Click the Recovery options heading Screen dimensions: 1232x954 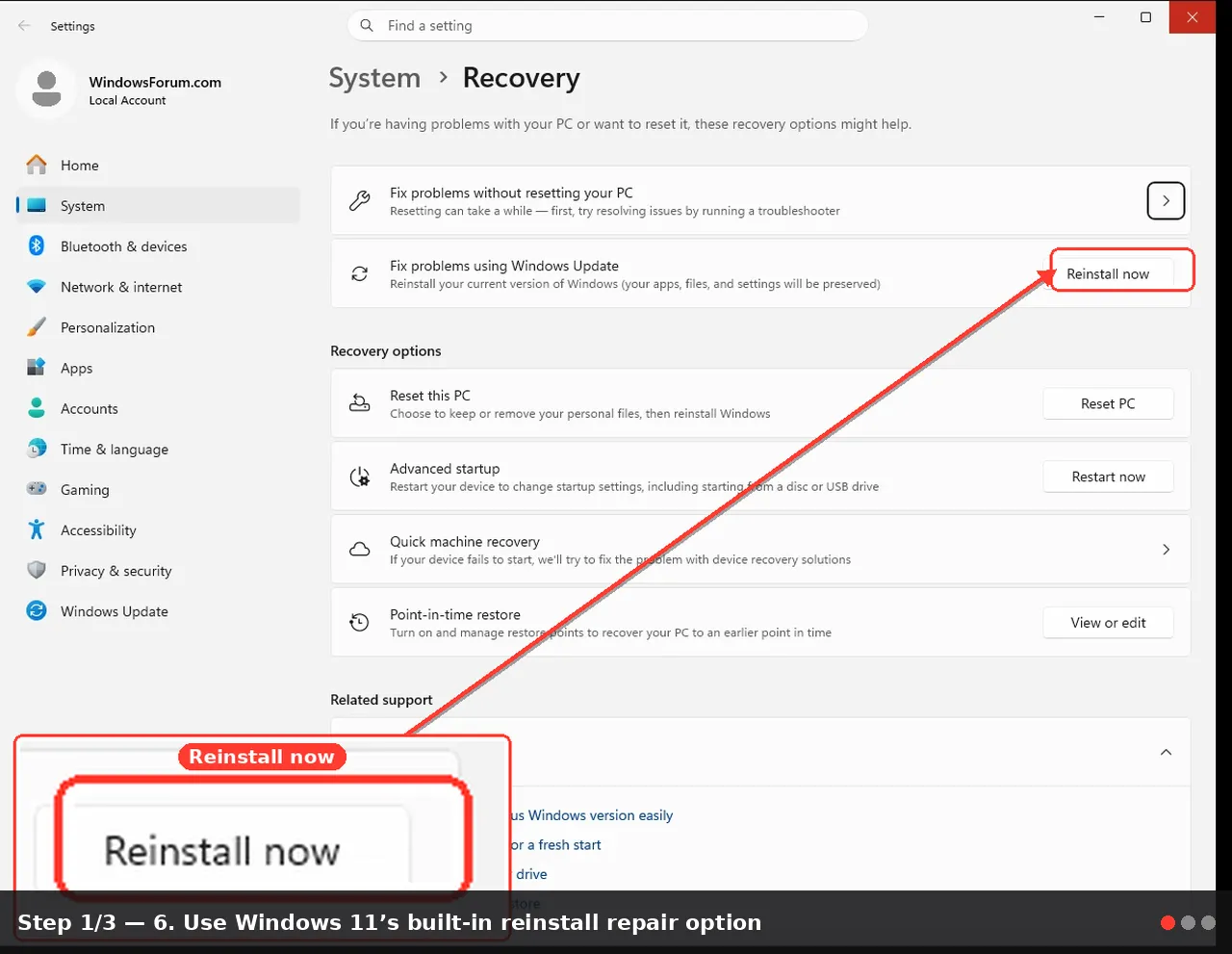[x=386, y=351]
